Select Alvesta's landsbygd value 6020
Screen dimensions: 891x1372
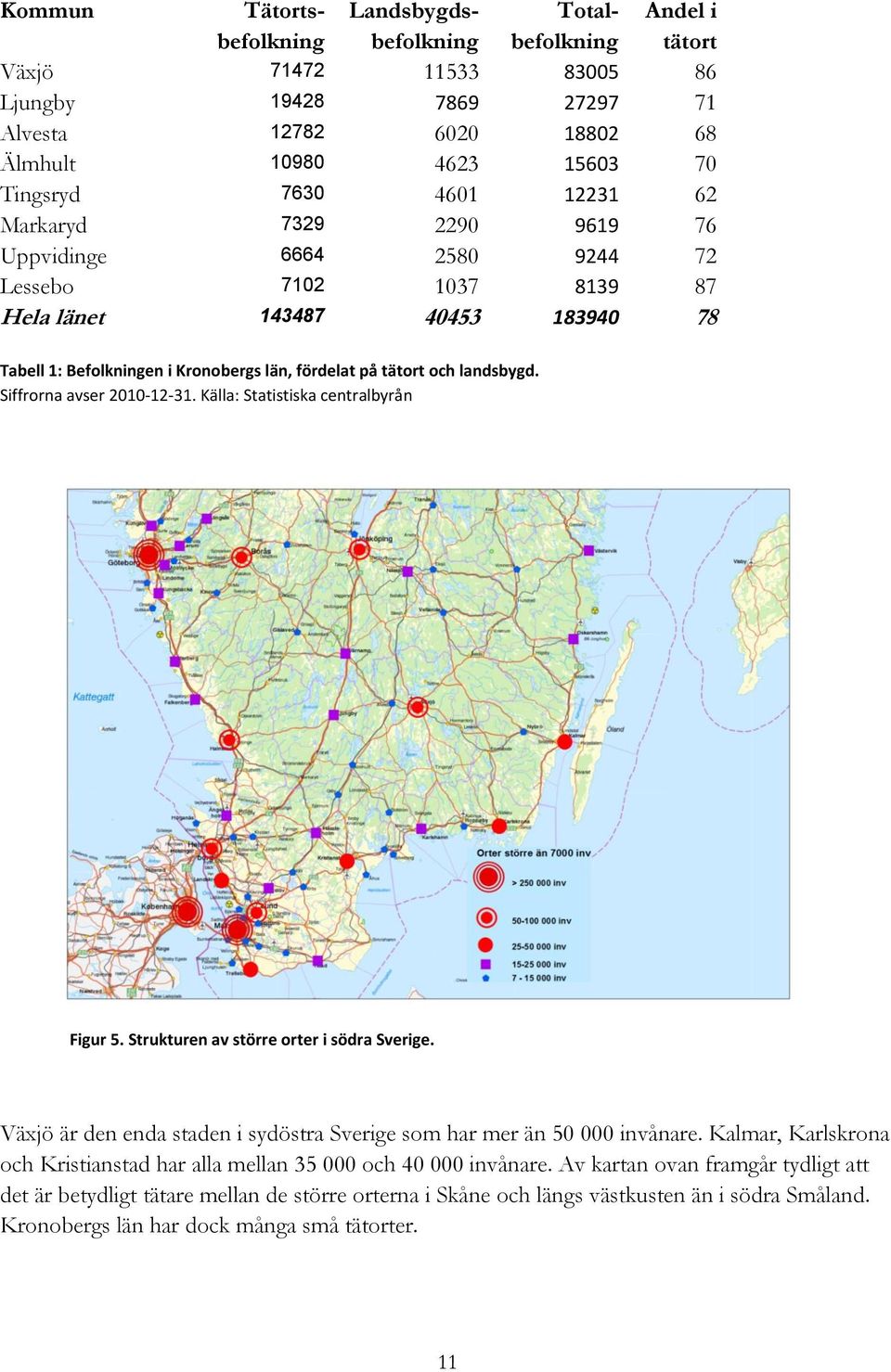(x=457, y=134)
